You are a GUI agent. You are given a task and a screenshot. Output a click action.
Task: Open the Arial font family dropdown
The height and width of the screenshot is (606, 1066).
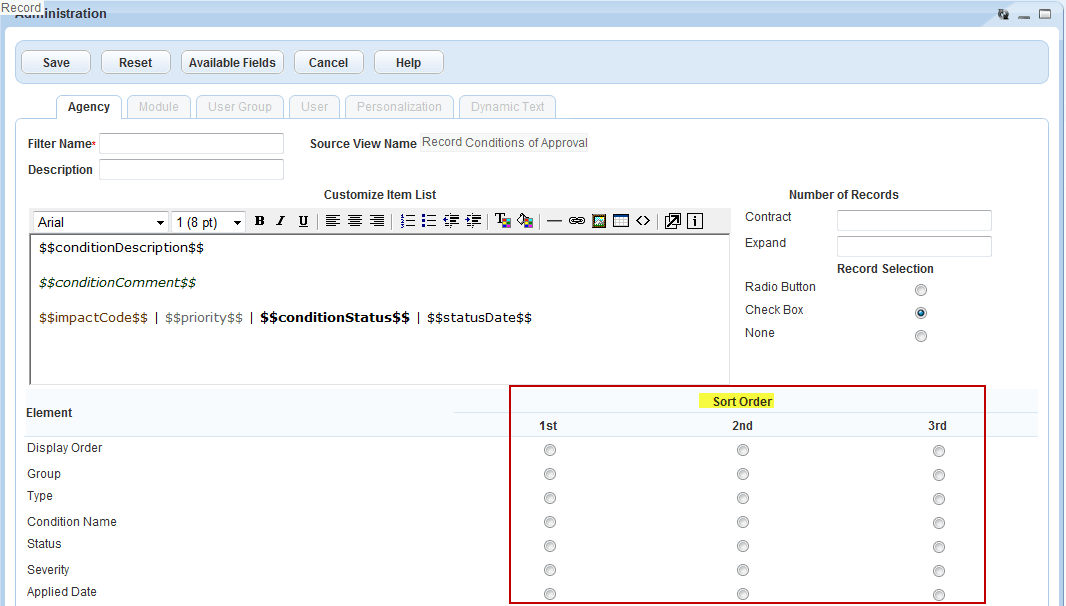[100, 222]
